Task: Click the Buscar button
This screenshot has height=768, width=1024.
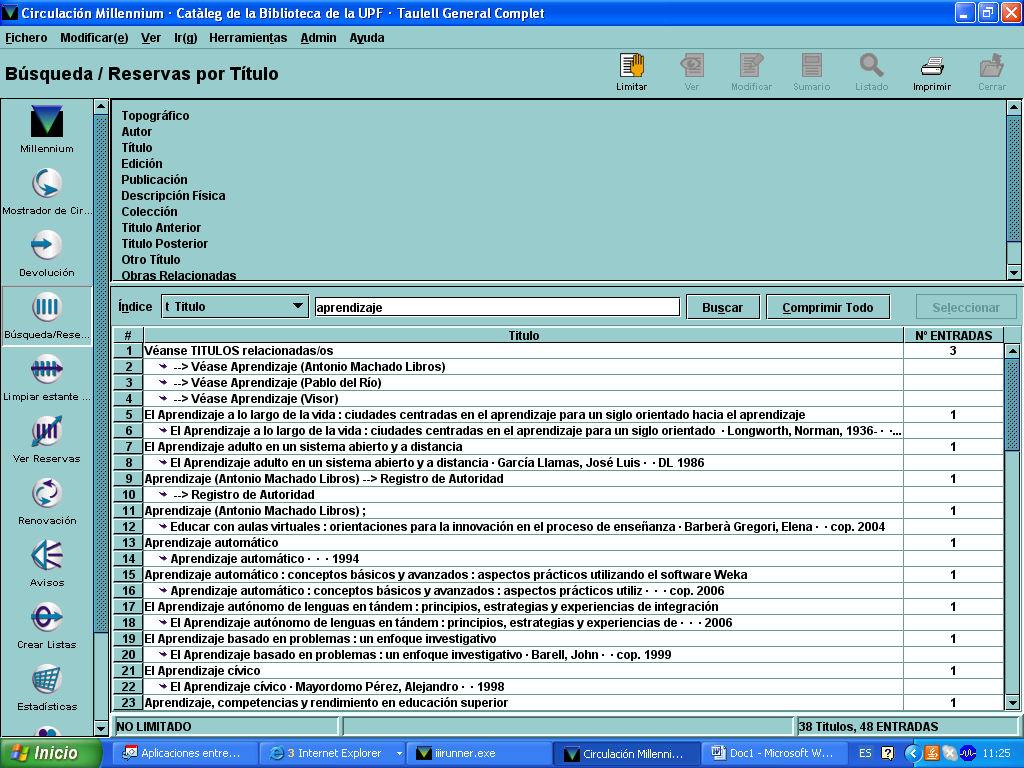Action: coord(722,307)
